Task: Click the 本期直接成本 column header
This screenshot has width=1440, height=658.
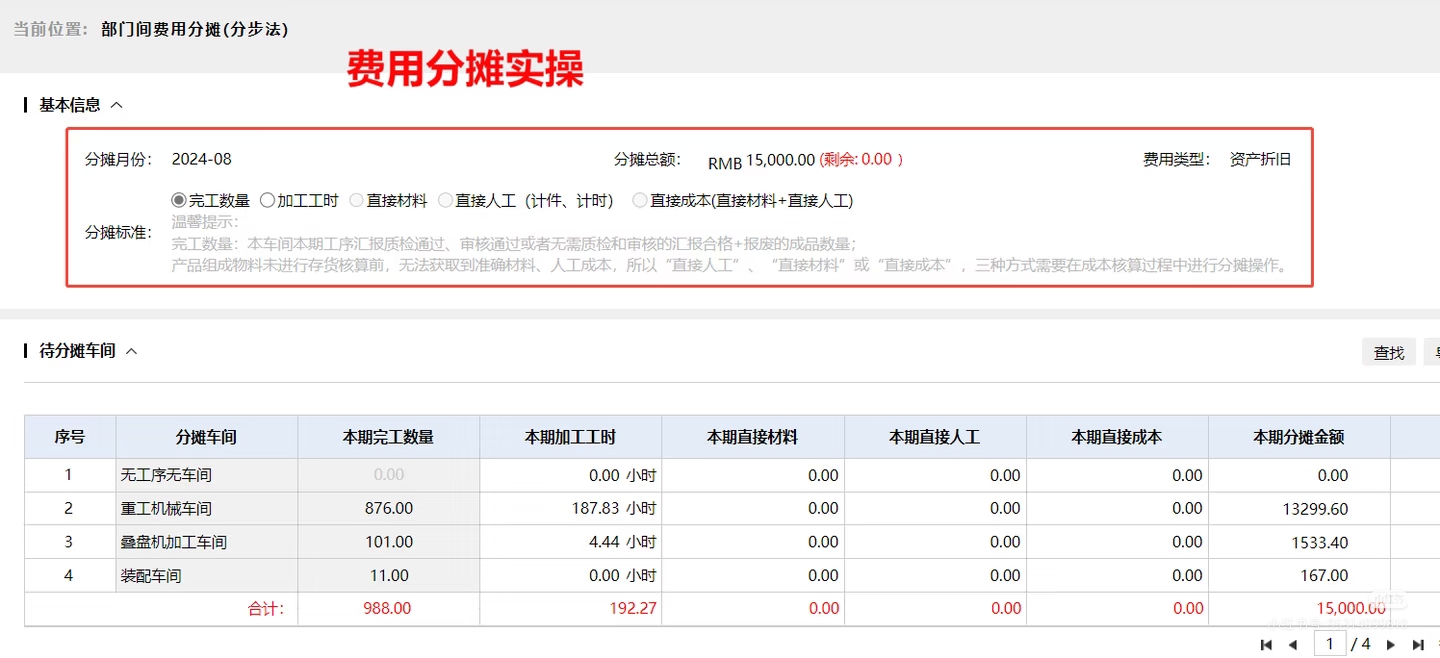Action: [x=1116, y=437]
